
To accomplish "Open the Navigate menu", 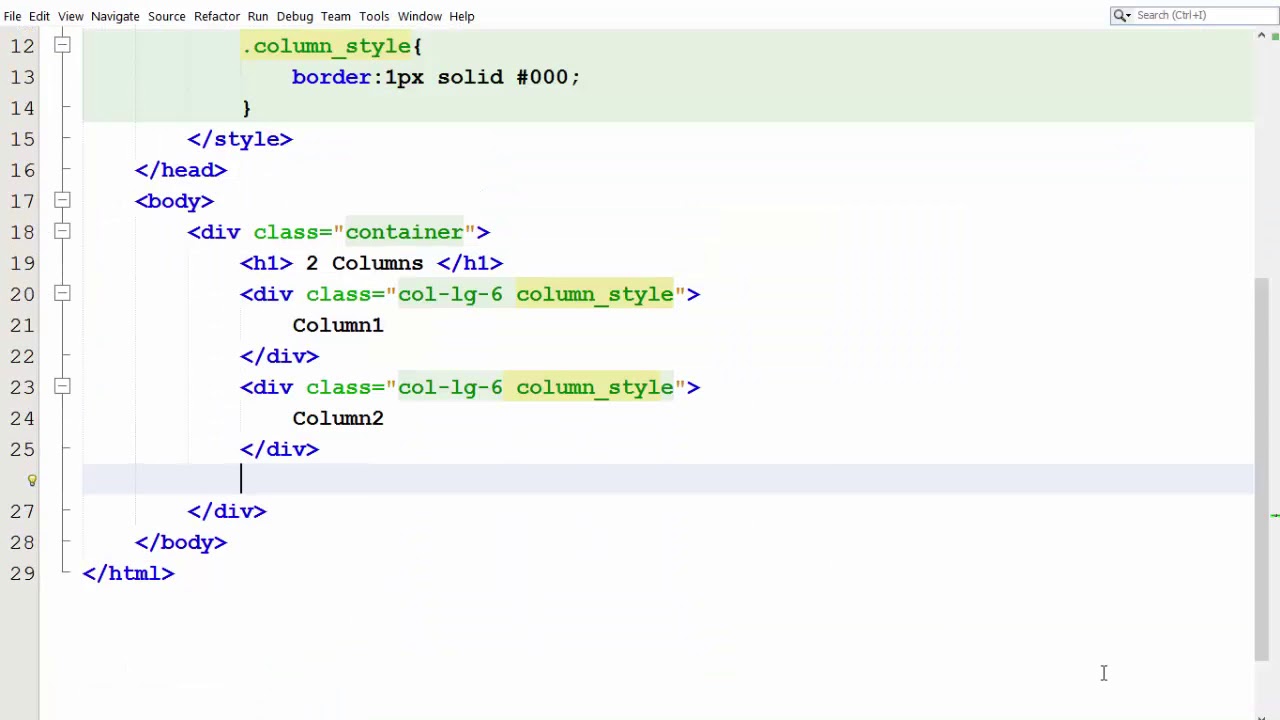I will coord(115,16).
